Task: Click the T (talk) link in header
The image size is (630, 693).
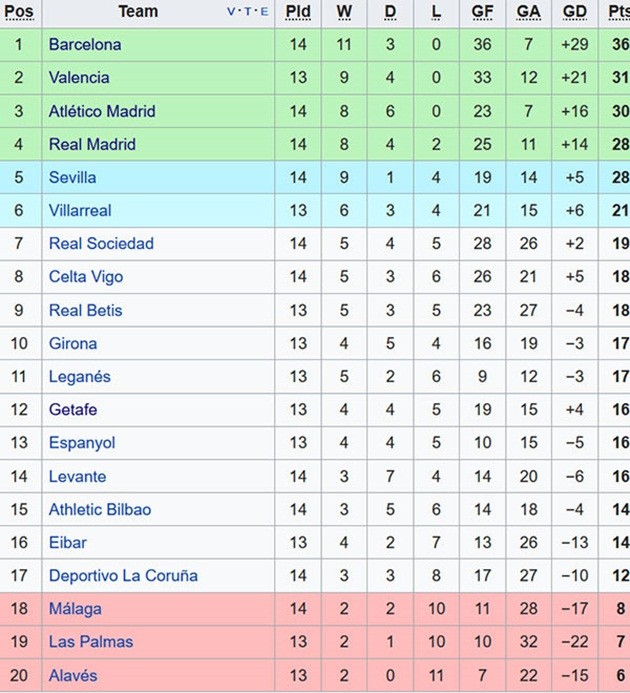Action: click(x=248, y=12)
